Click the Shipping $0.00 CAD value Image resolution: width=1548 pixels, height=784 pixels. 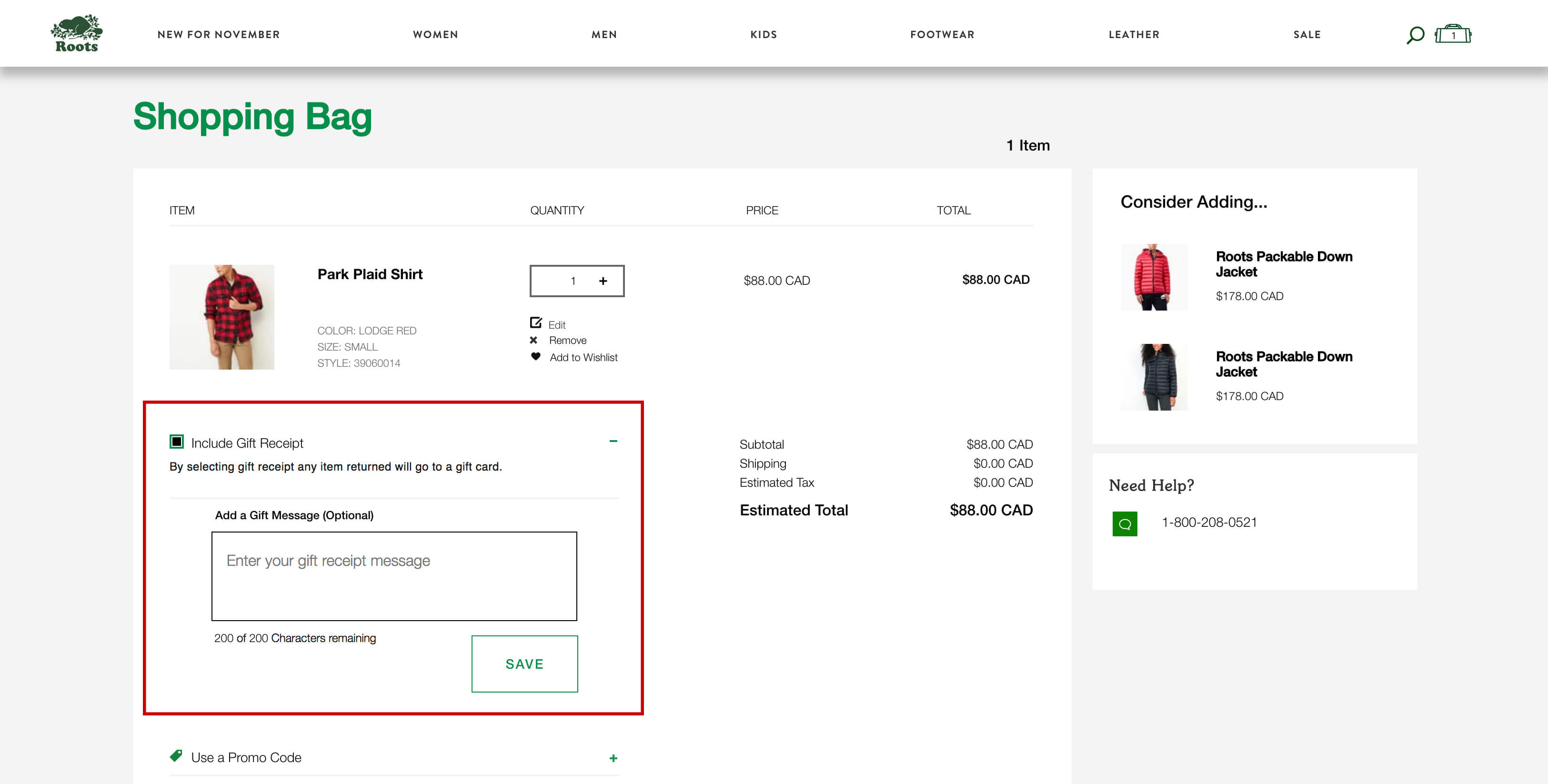(1003, 464)
